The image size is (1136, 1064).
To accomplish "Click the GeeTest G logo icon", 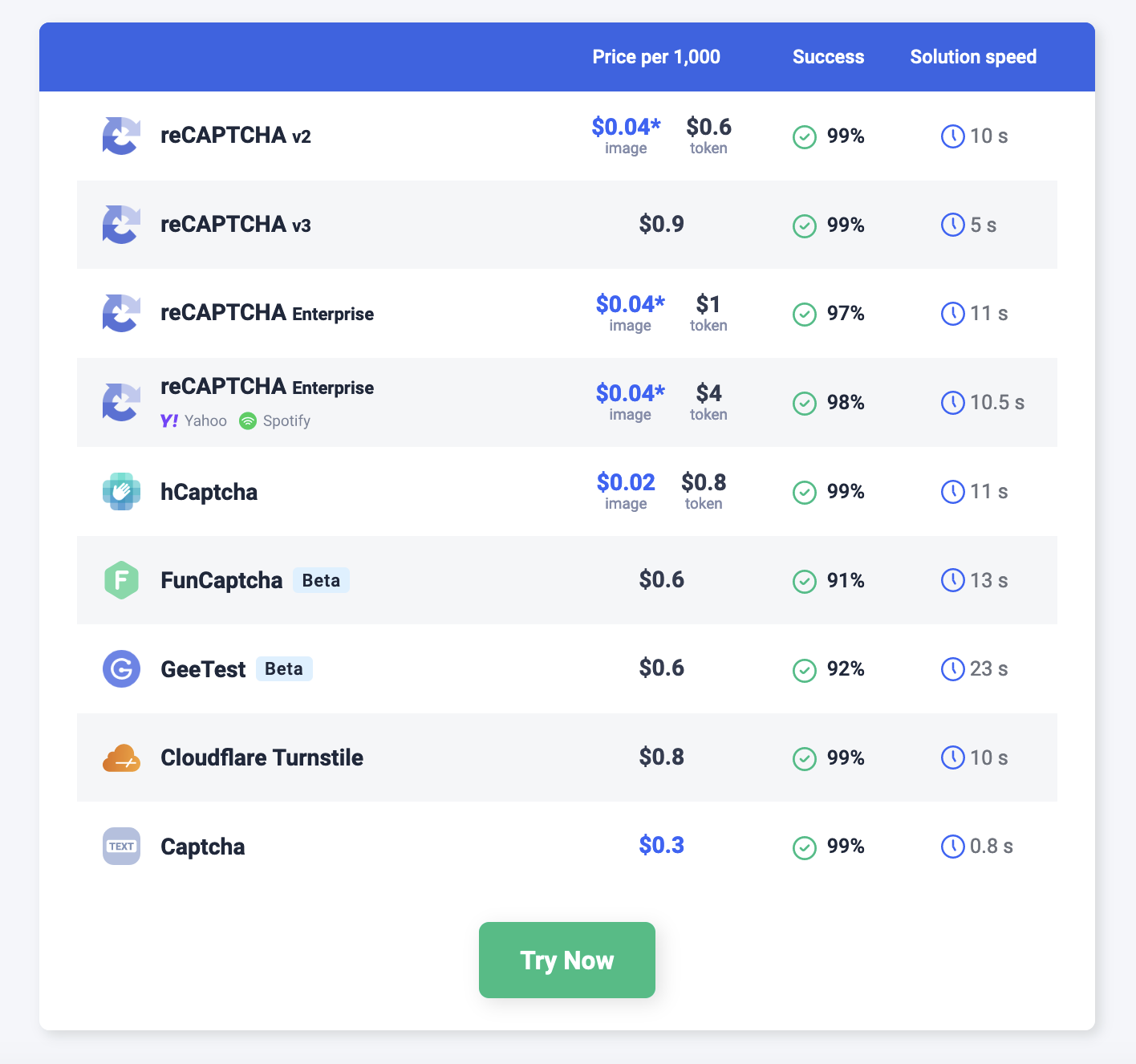I will (x=121, y=668).
